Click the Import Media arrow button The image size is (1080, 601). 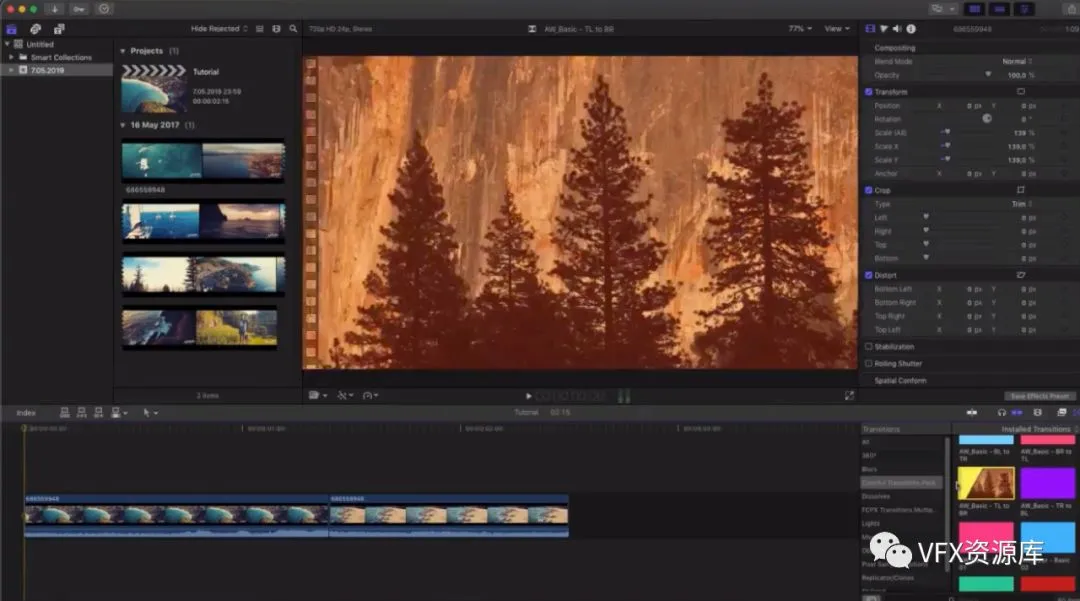54,9
